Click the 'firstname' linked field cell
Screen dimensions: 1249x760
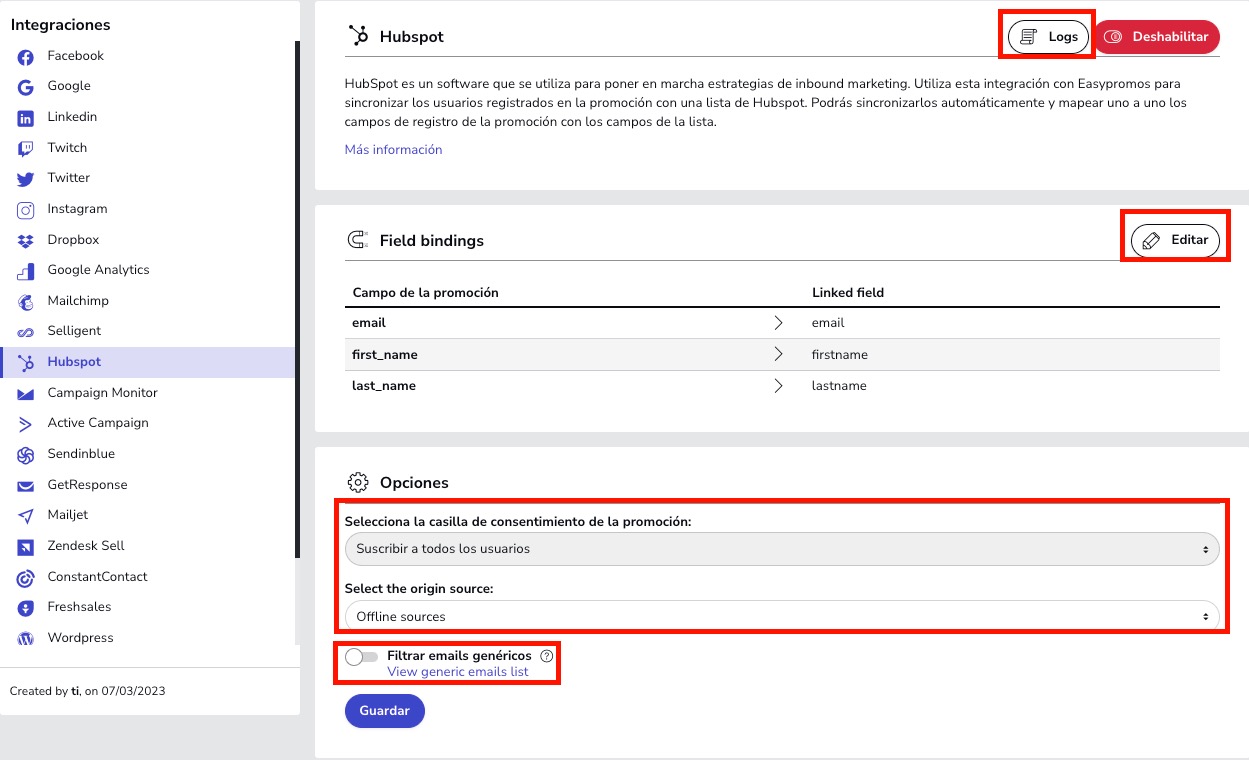[840, 354]
